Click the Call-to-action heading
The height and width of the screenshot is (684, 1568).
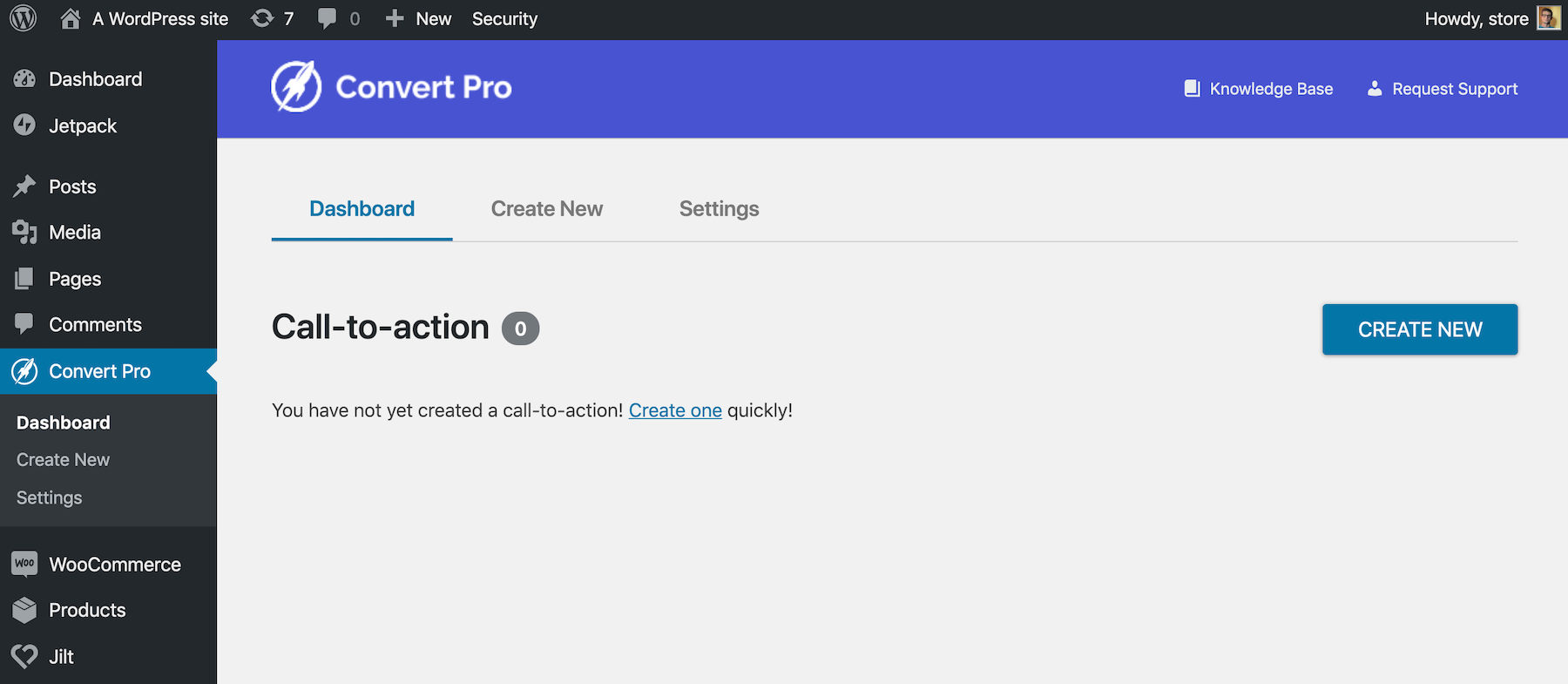pos(381,328)
